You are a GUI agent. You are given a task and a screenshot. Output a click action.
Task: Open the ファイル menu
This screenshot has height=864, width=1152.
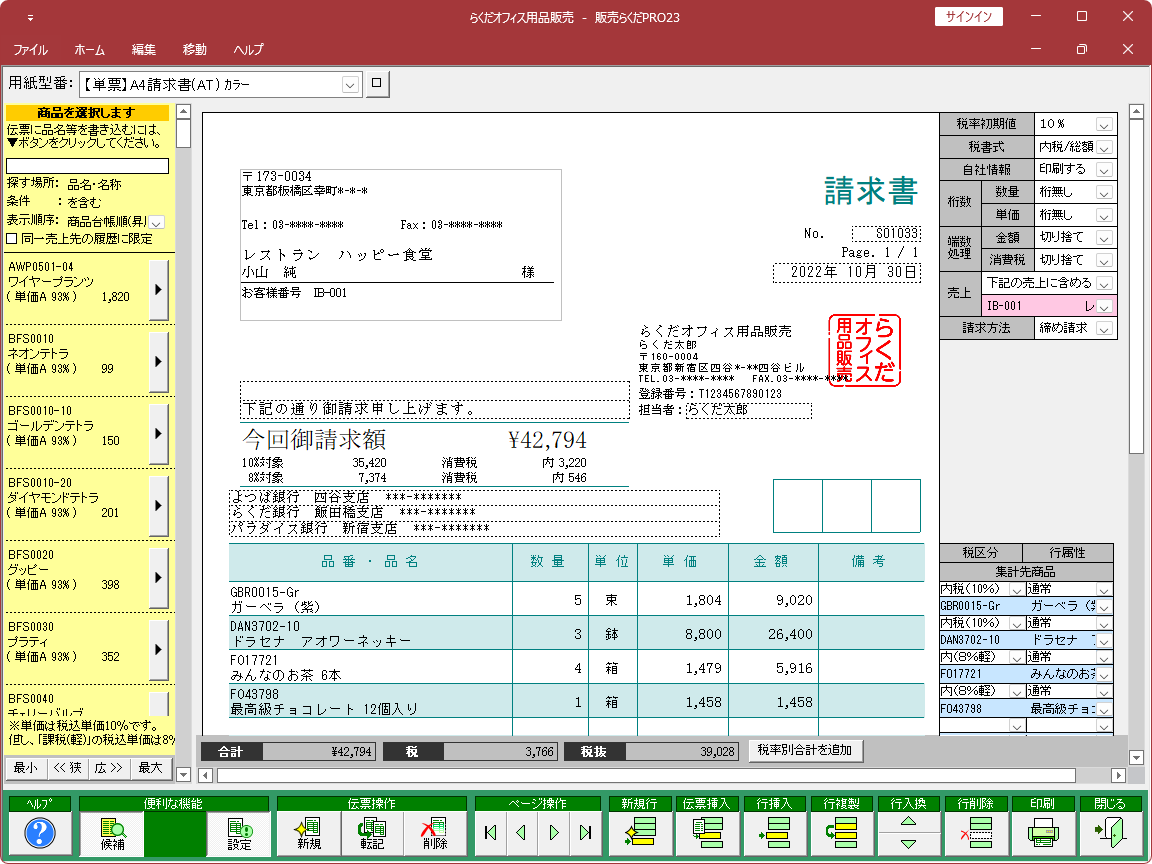(31, 50)
